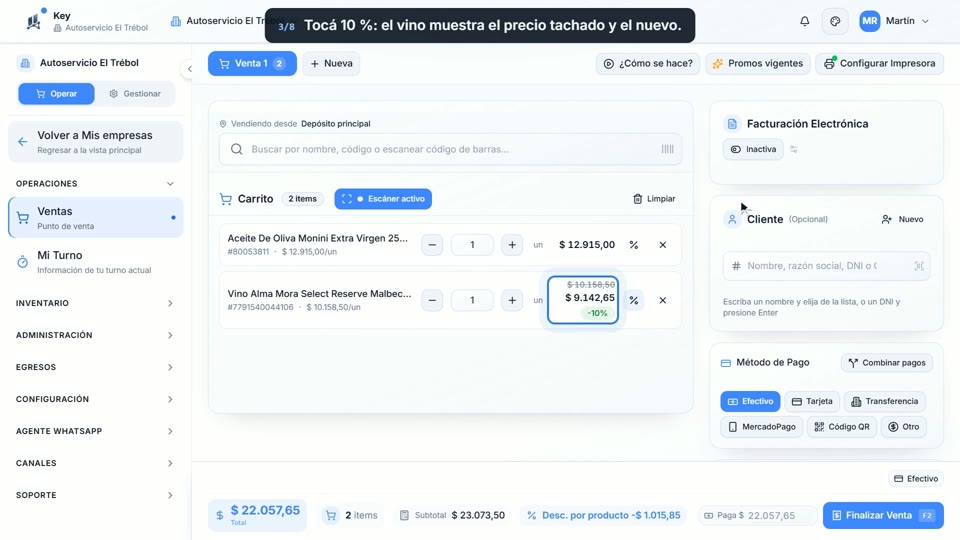Collapse the sidebar with the chevron handle
Screen dimensions: 960x540
pyautogui.click(x=189, y=69)
